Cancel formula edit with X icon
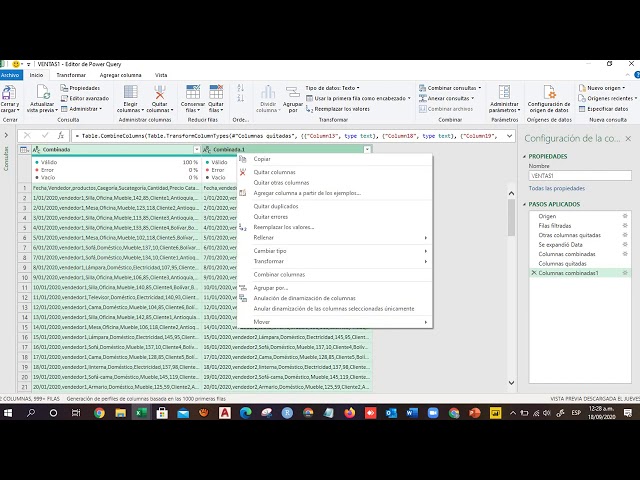The width and height of the screenshot is (640, 480). 27,136
